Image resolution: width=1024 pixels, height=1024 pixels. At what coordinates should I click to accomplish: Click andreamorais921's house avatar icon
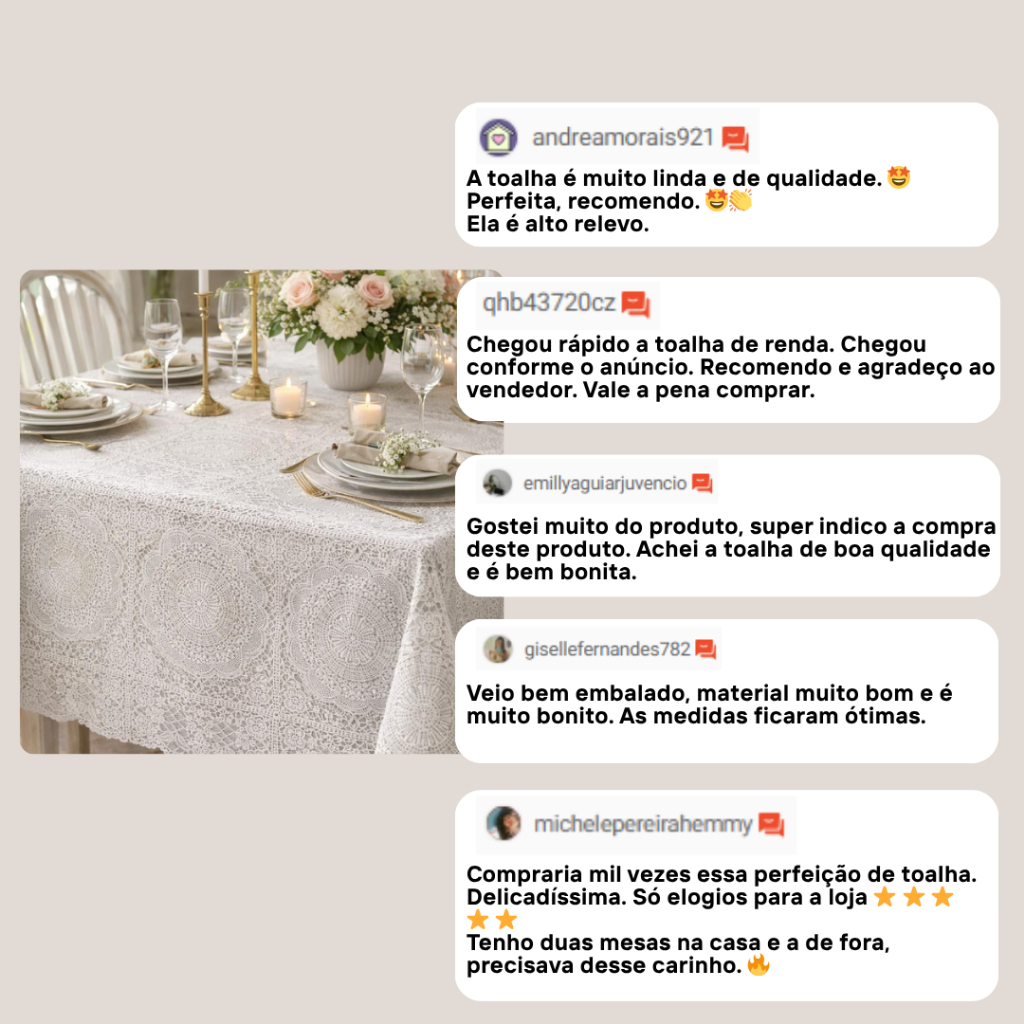[499, 138]
